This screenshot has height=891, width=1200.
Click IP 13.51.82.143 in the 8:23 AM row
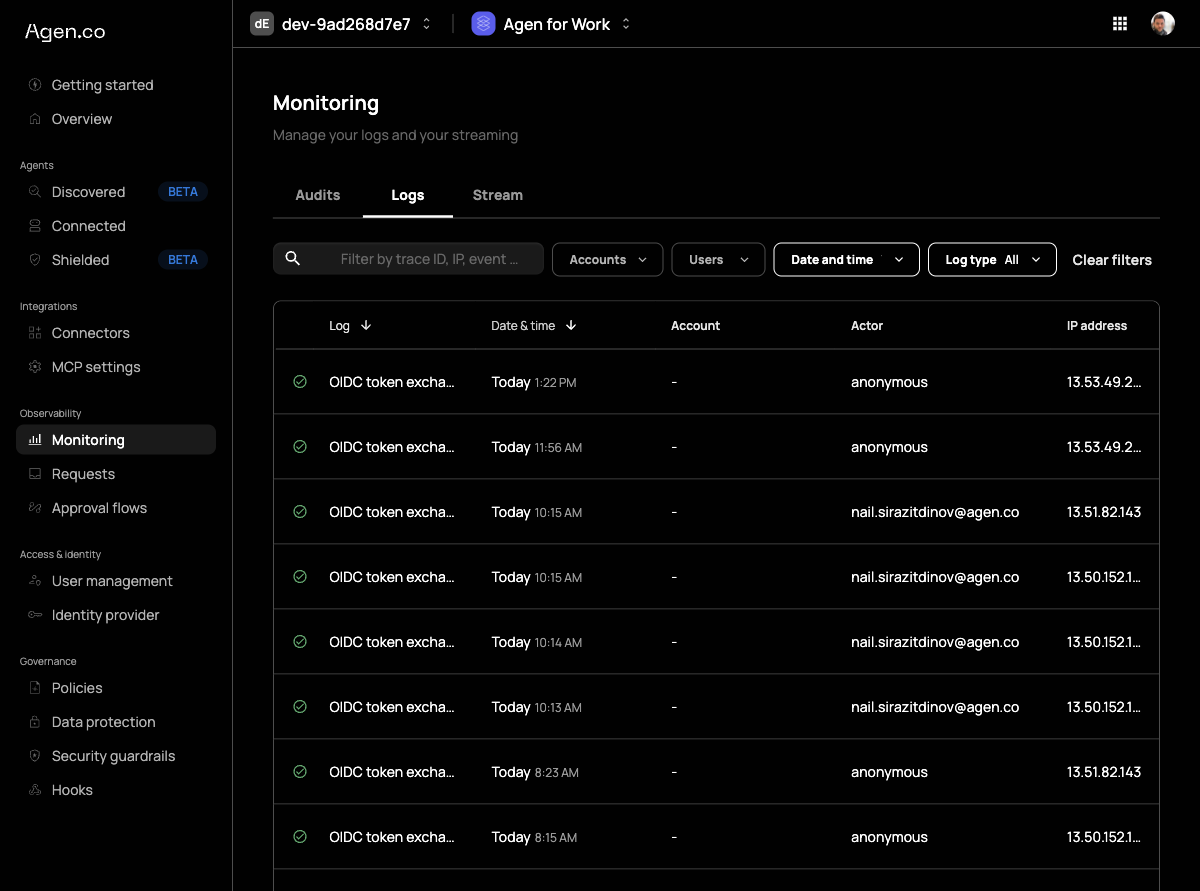[1104, 772]
